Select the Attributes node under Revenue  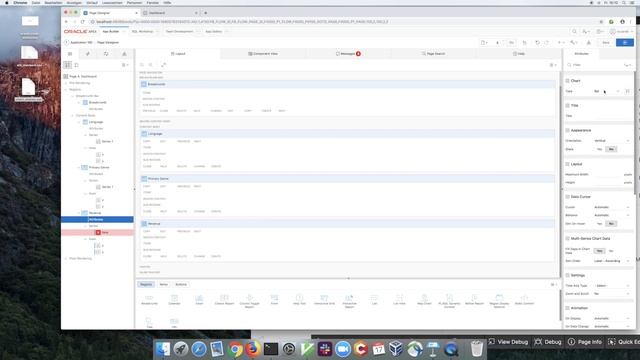(97, 220)
